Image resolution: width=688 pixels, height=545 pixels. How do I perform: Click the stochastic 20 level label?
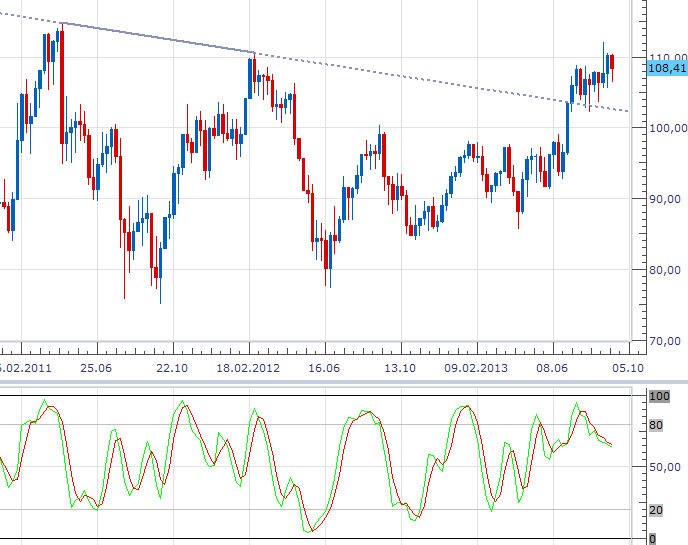click(x=656, y=511)
